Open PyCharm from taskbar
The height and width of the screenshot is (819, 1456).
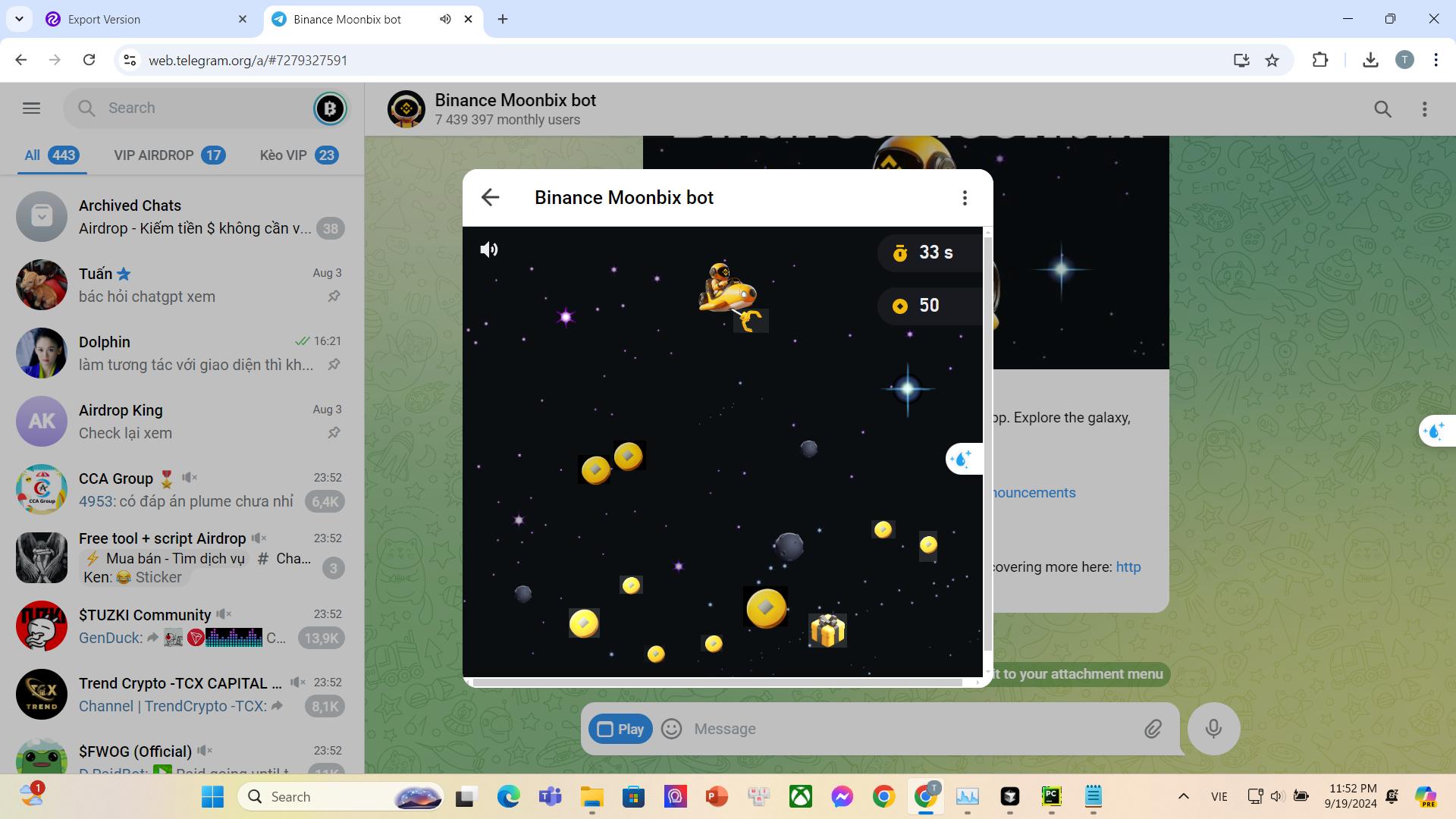[x=1051, y=796]
